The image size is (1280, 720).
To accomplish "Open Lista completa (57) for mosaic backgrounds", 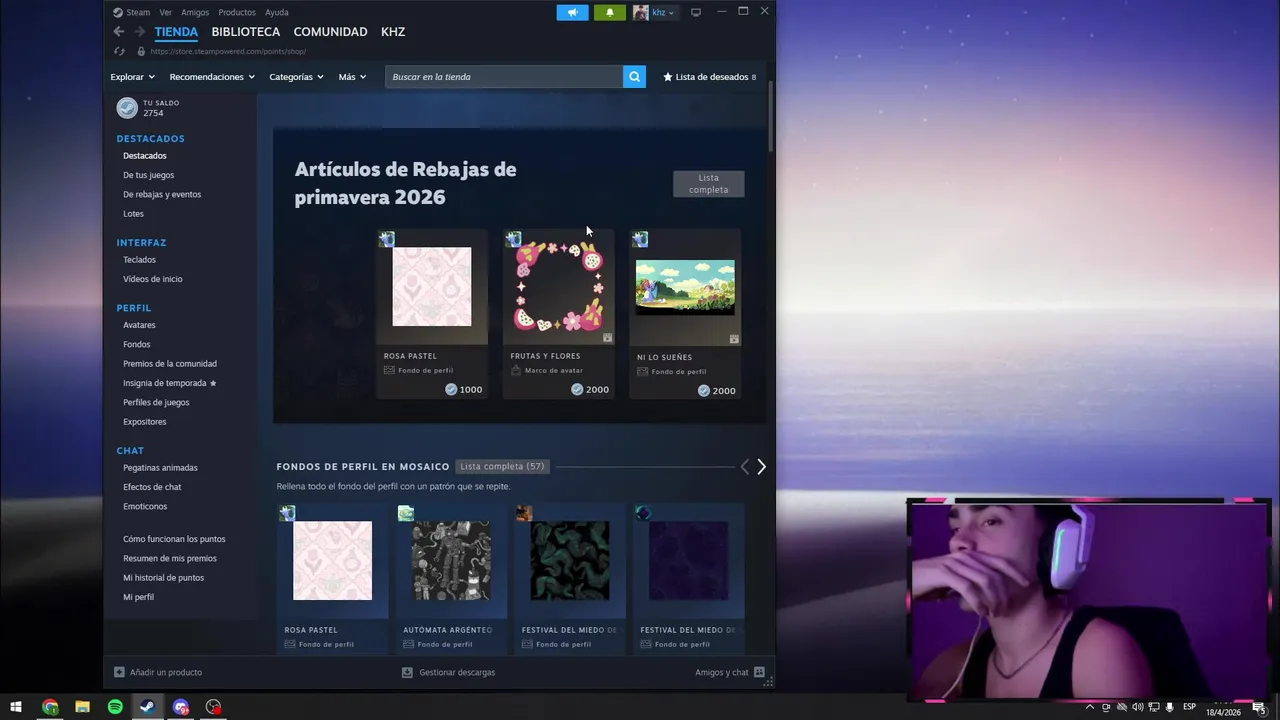I will pyautogui.click(x=502, y=466).
